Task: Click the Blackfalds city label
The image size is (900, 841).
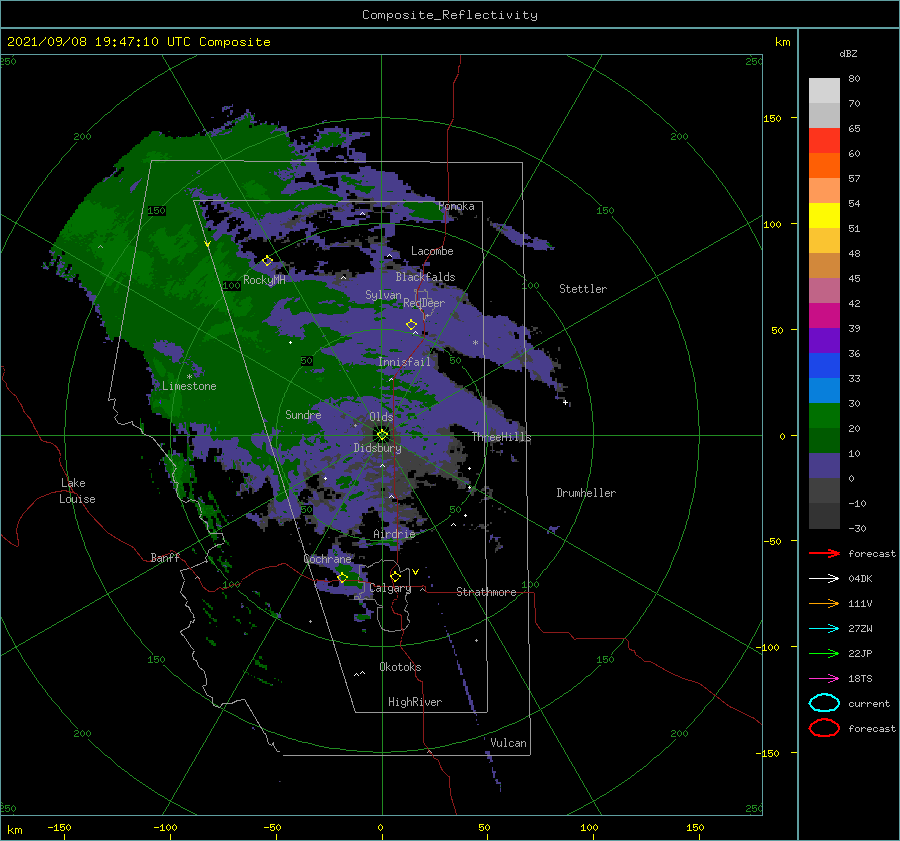Action: point(425,277)
